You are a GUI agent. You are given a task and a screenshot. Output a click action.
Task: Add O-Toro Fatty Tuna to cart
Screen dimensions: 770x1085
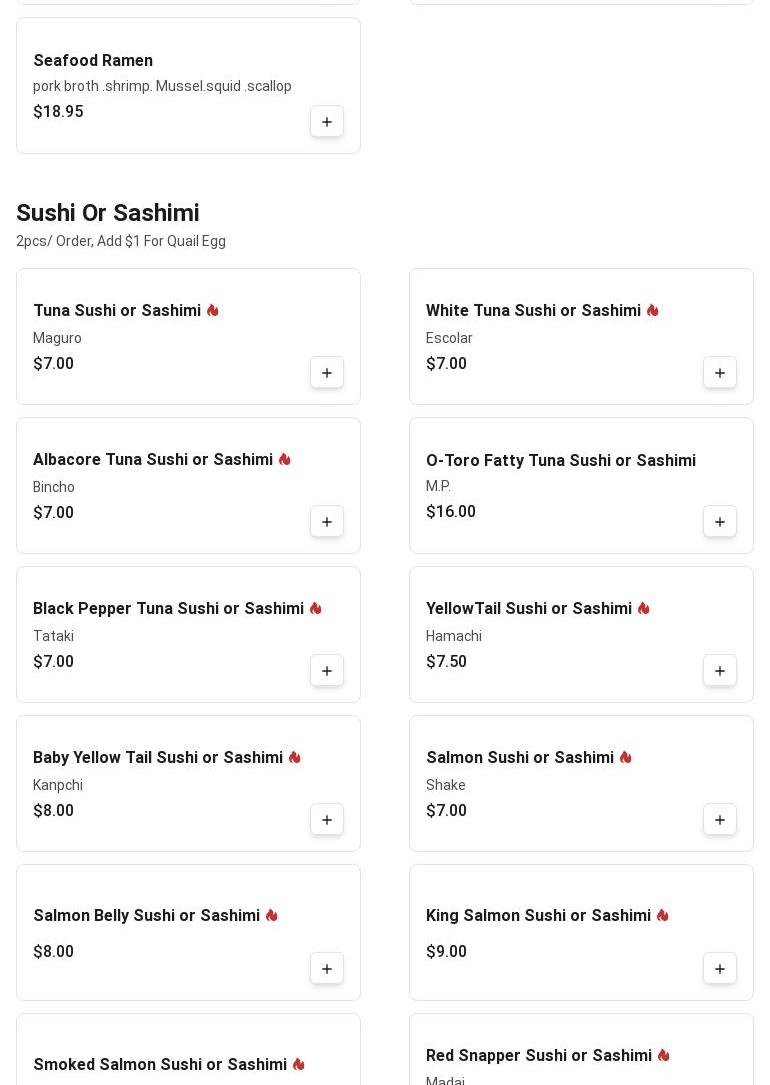pos(720,522)
